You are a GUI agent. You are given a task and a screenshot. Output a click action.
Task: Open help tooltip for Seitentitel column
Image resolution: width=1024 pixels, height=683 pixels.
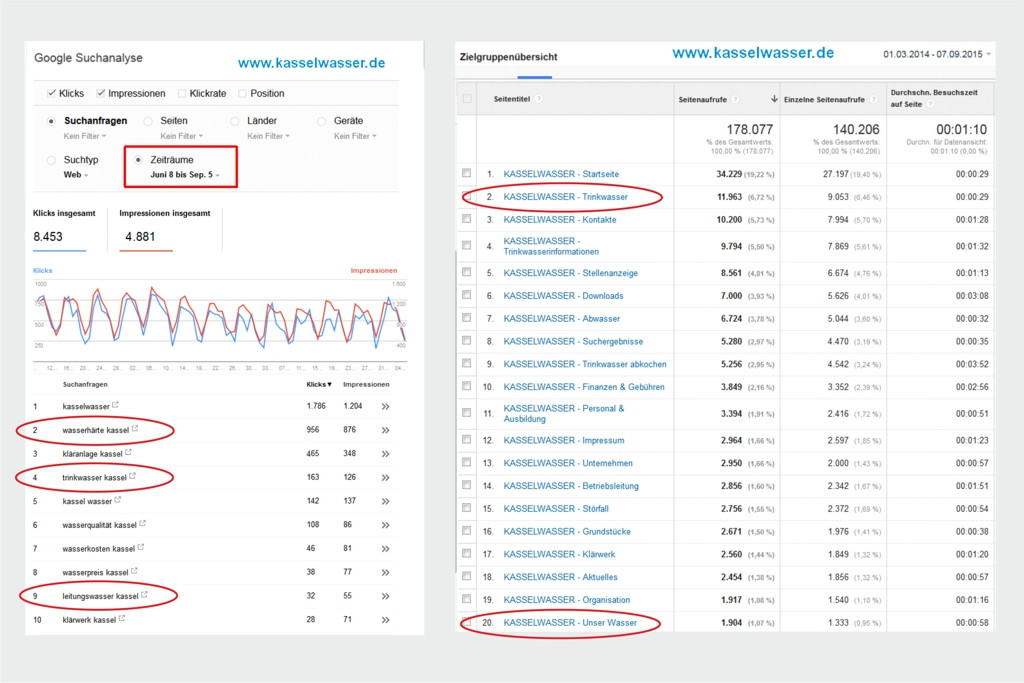(538, 98)
